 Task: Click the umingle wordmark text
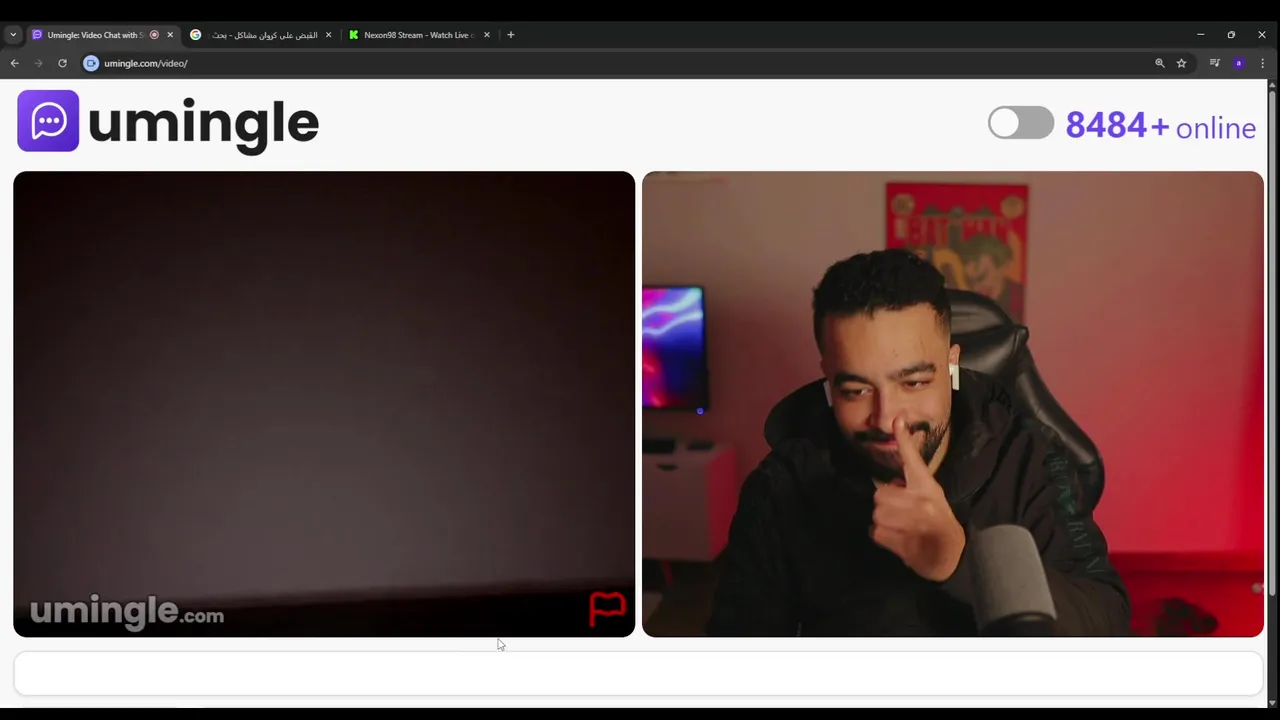(203, 124)
